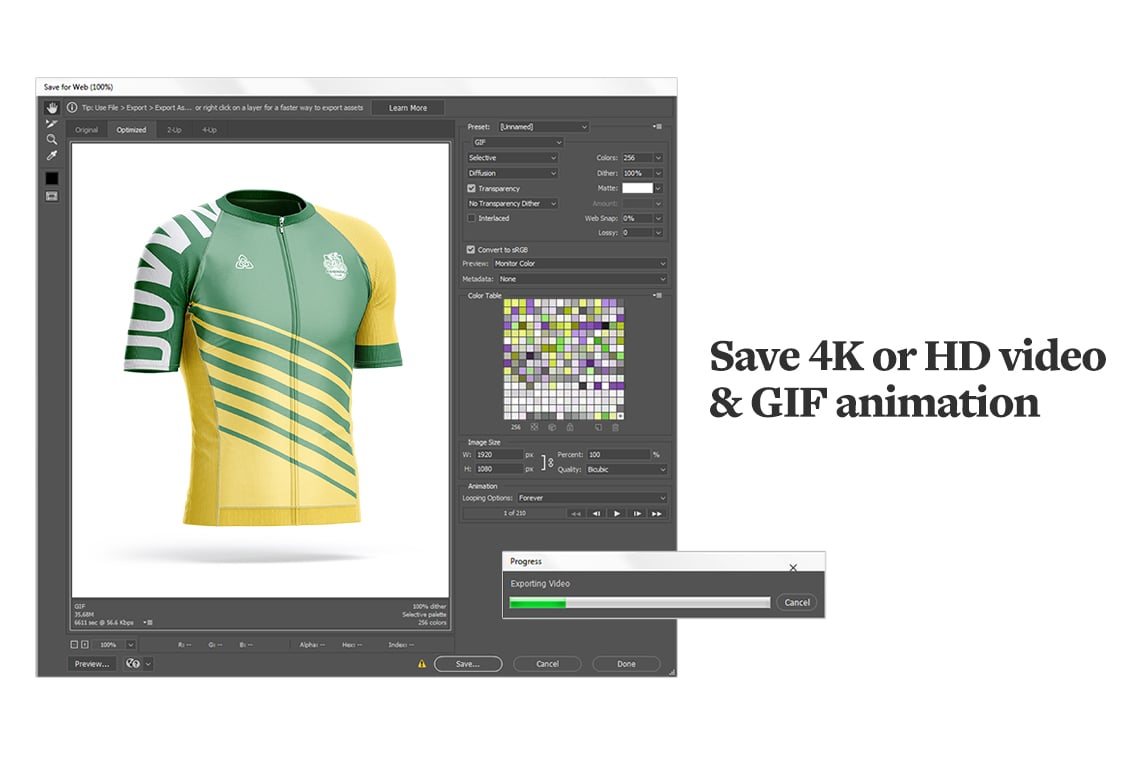The width and height of the screenshot is (1138, 759).
Task: Select the Slice Select tool
Action: click(x=52, y=123)
